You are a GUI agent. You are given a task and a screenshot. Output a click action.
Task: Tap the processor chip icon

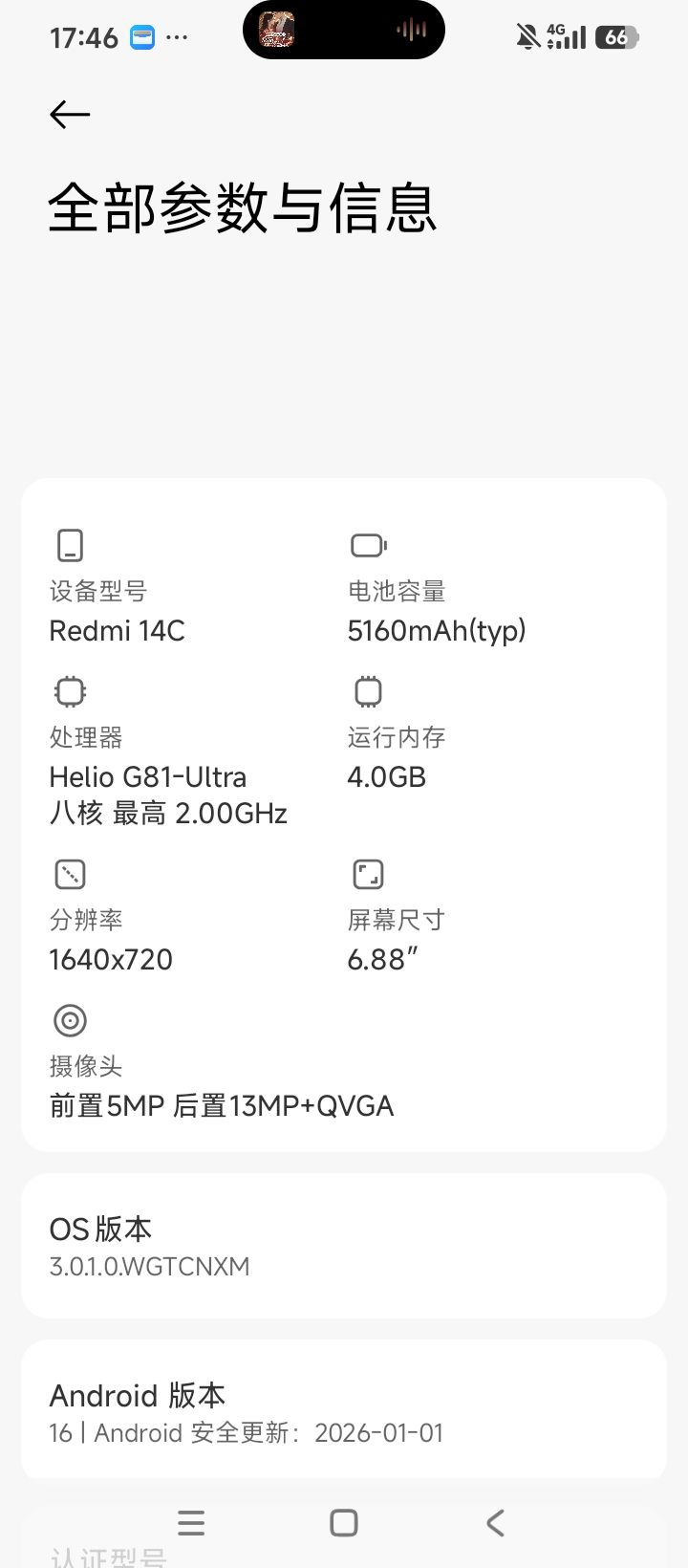(70, 691)
